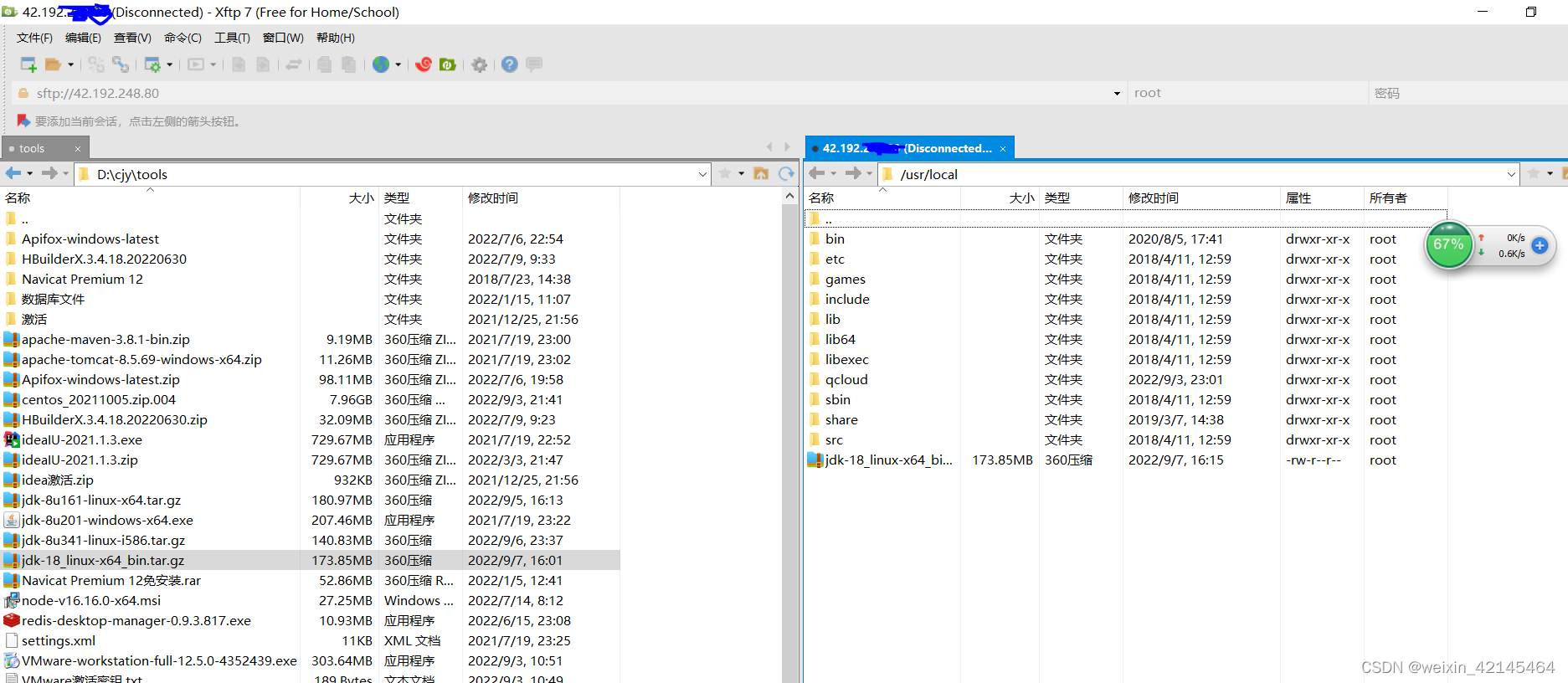This screenshot has width=1568, height=683.
Task: Click the Open Session folder icon
Action: pyautogui.click(x=54, y=64)
